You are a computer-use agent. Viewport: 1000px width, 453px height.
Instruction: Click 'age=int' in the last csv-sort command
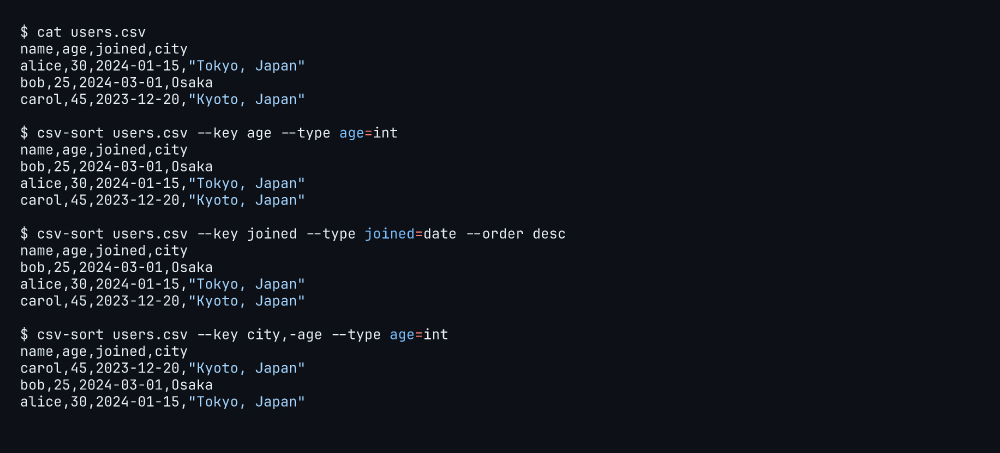point(418,334)
